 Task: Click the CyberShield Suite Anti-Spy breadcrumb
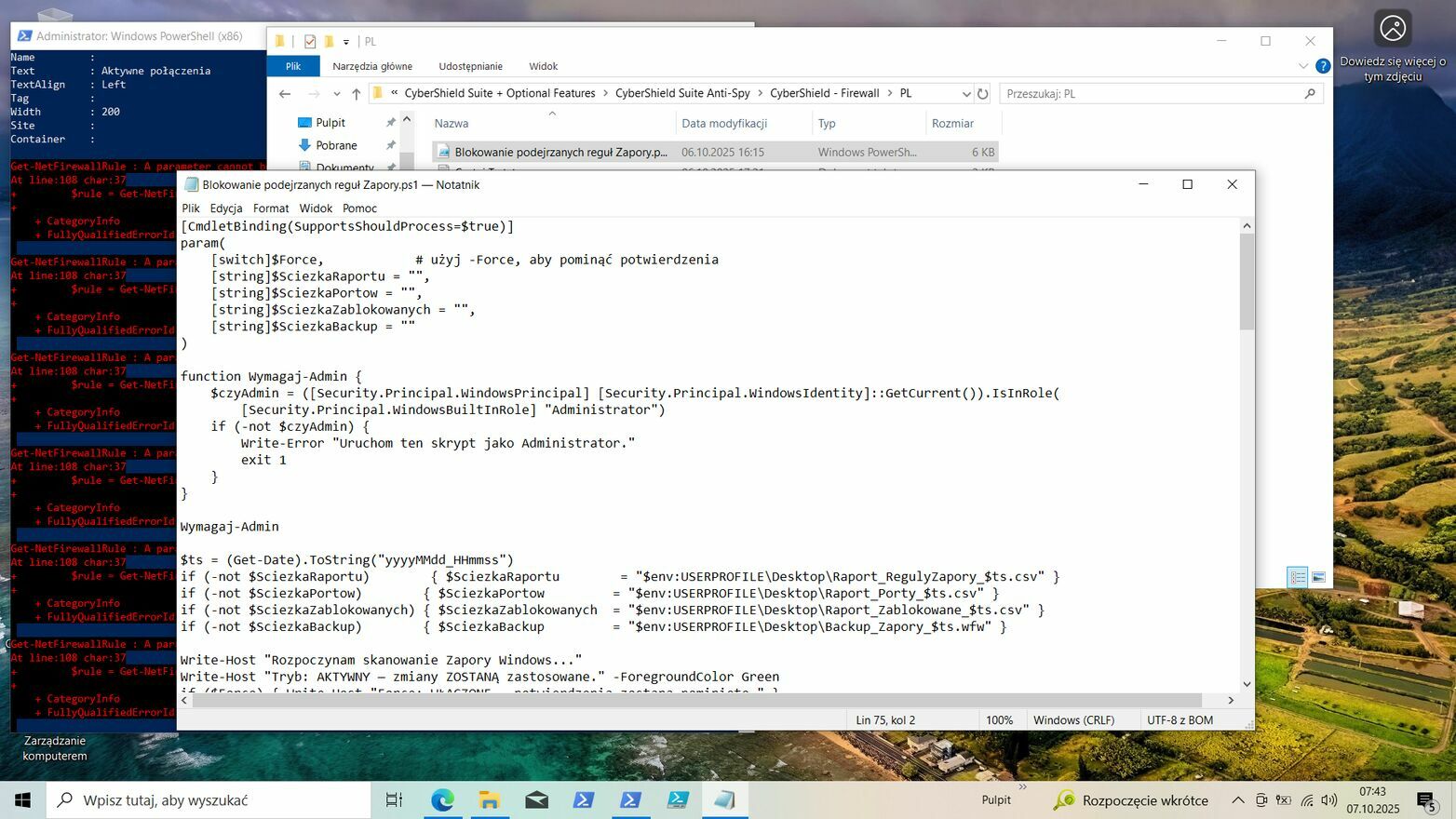click(682, 93)
